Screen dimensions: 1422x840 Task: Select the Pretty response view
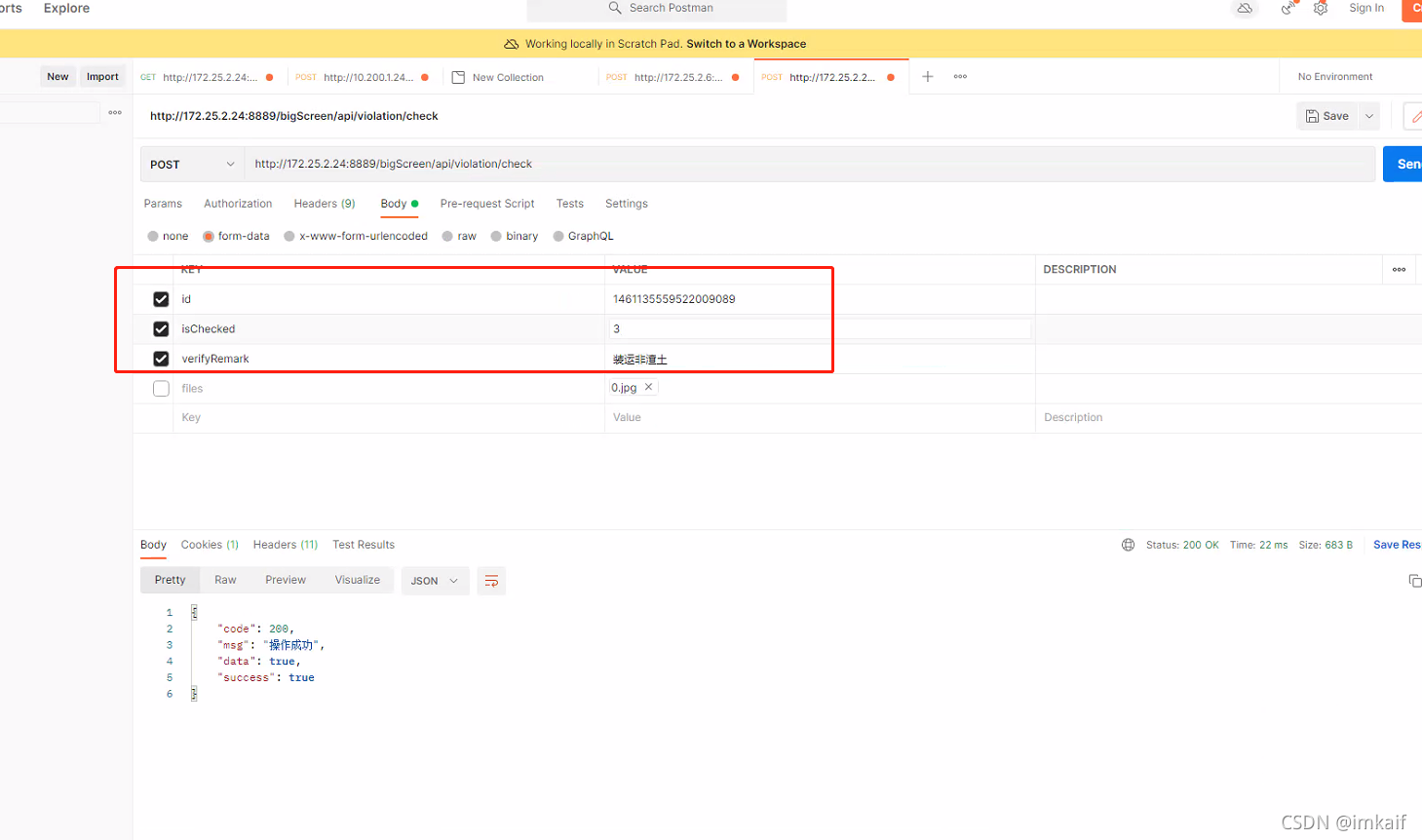point(170,580)
